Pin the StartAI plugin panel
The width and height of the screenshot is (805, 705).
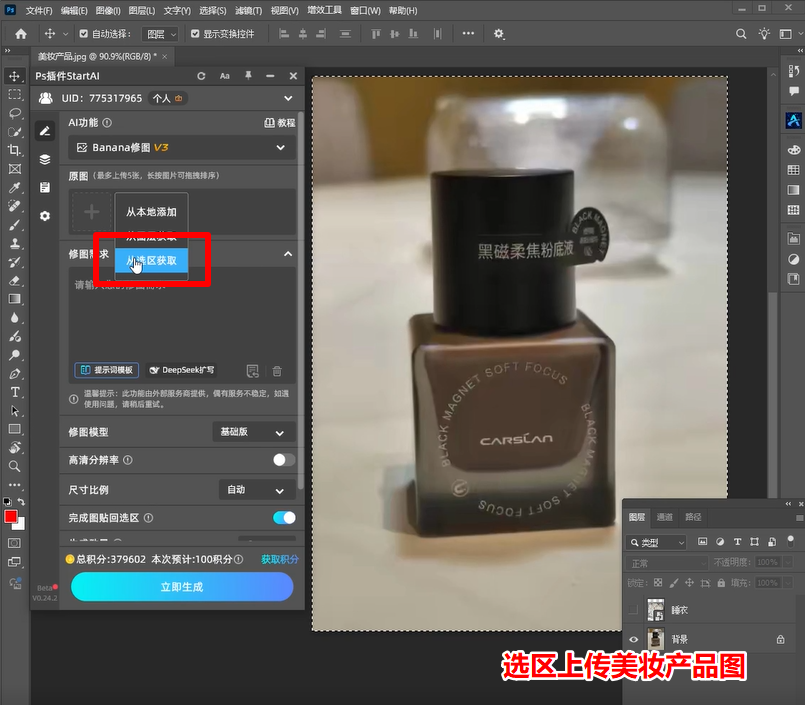point(248,76)
